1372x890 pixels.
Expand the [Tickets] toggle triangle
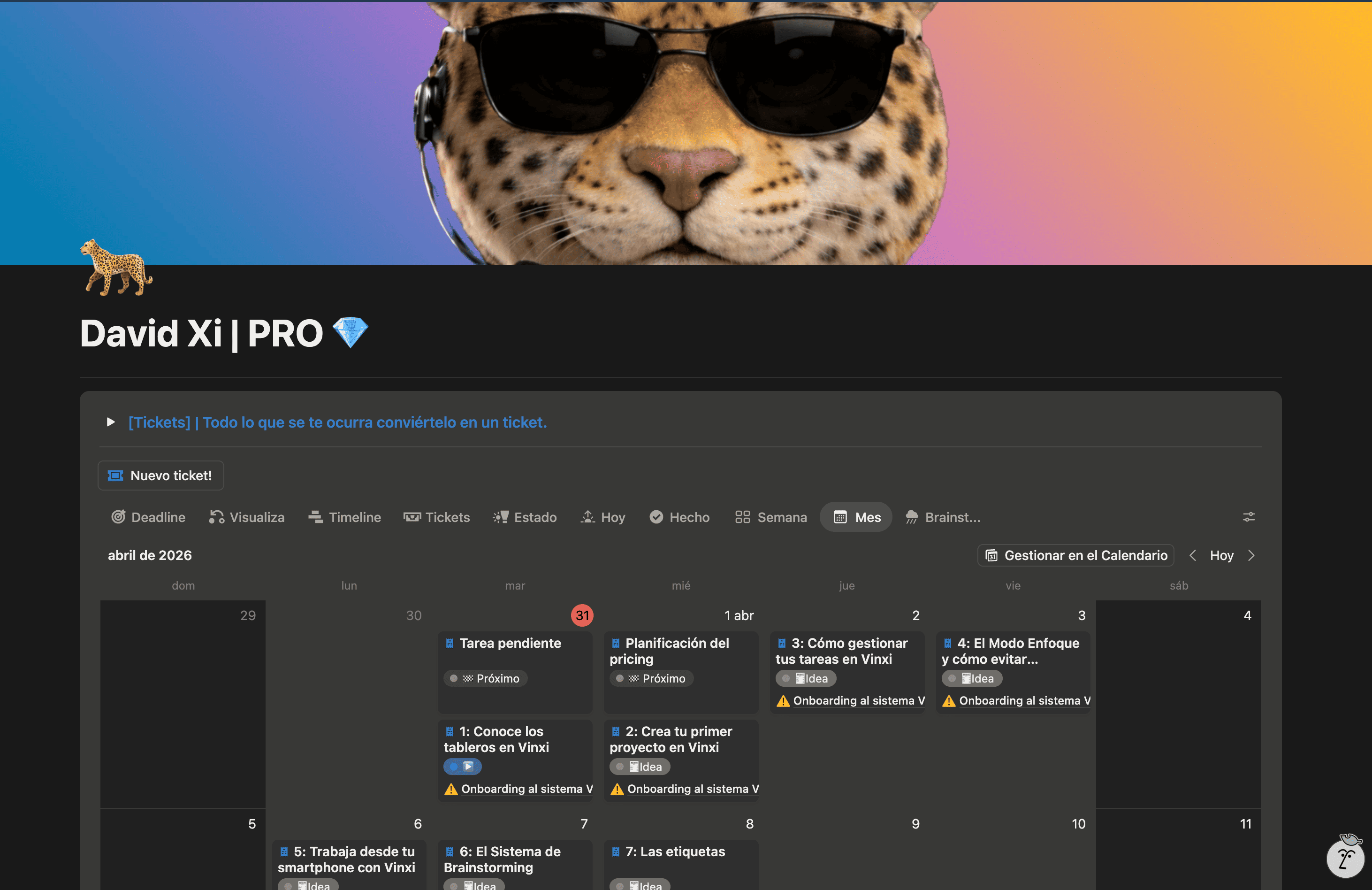click(x=111, y=422)
